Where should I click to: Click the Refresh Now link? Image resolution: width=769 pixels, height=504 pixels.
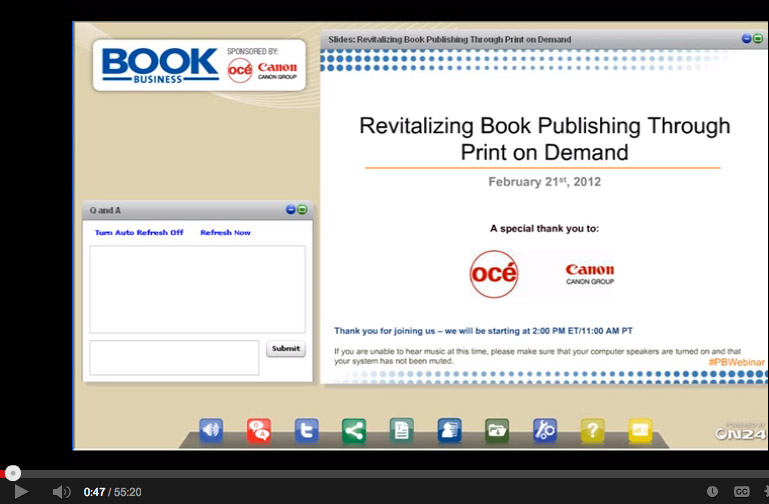(225, 233)
